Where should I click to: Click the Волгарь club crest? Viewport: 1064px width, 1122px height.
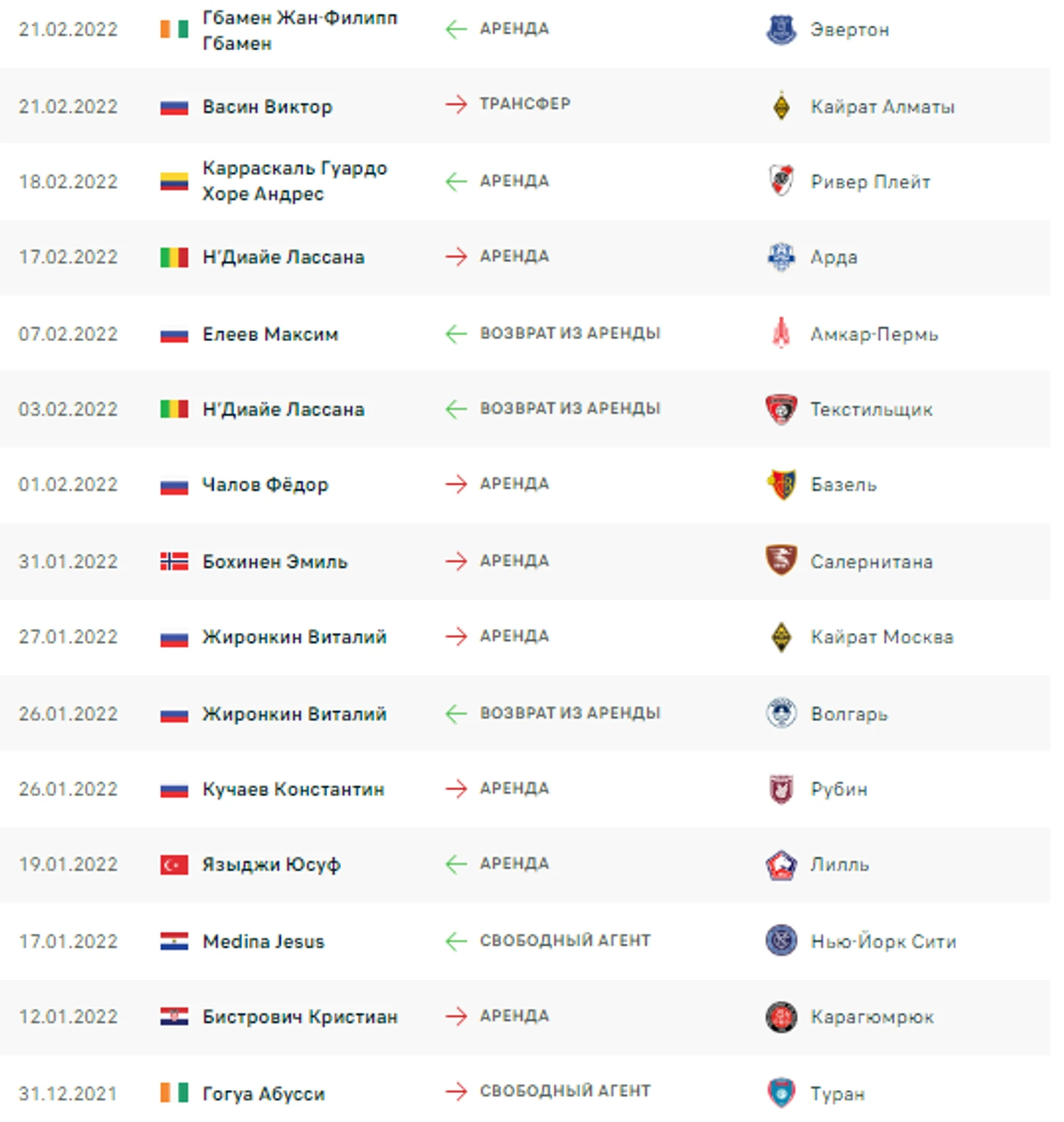[x=781, y=713]
